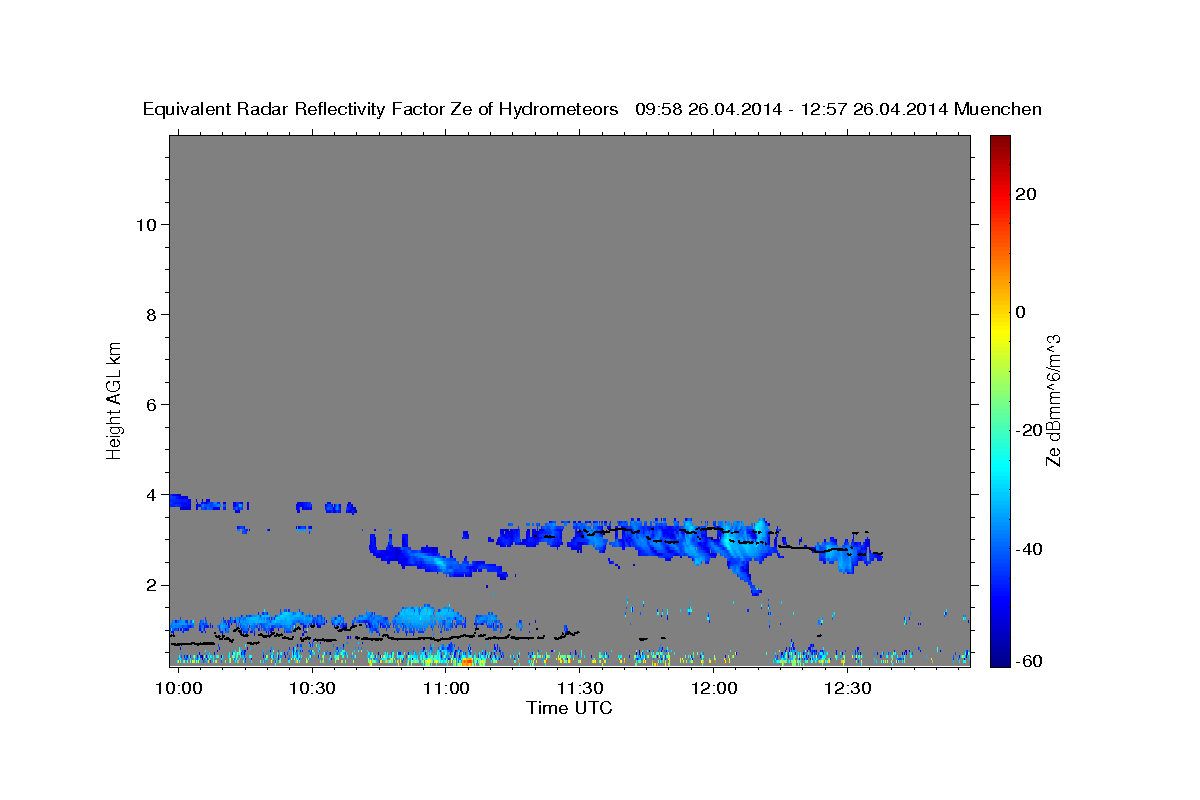Click the colorbar label -20

[1028, 430]
